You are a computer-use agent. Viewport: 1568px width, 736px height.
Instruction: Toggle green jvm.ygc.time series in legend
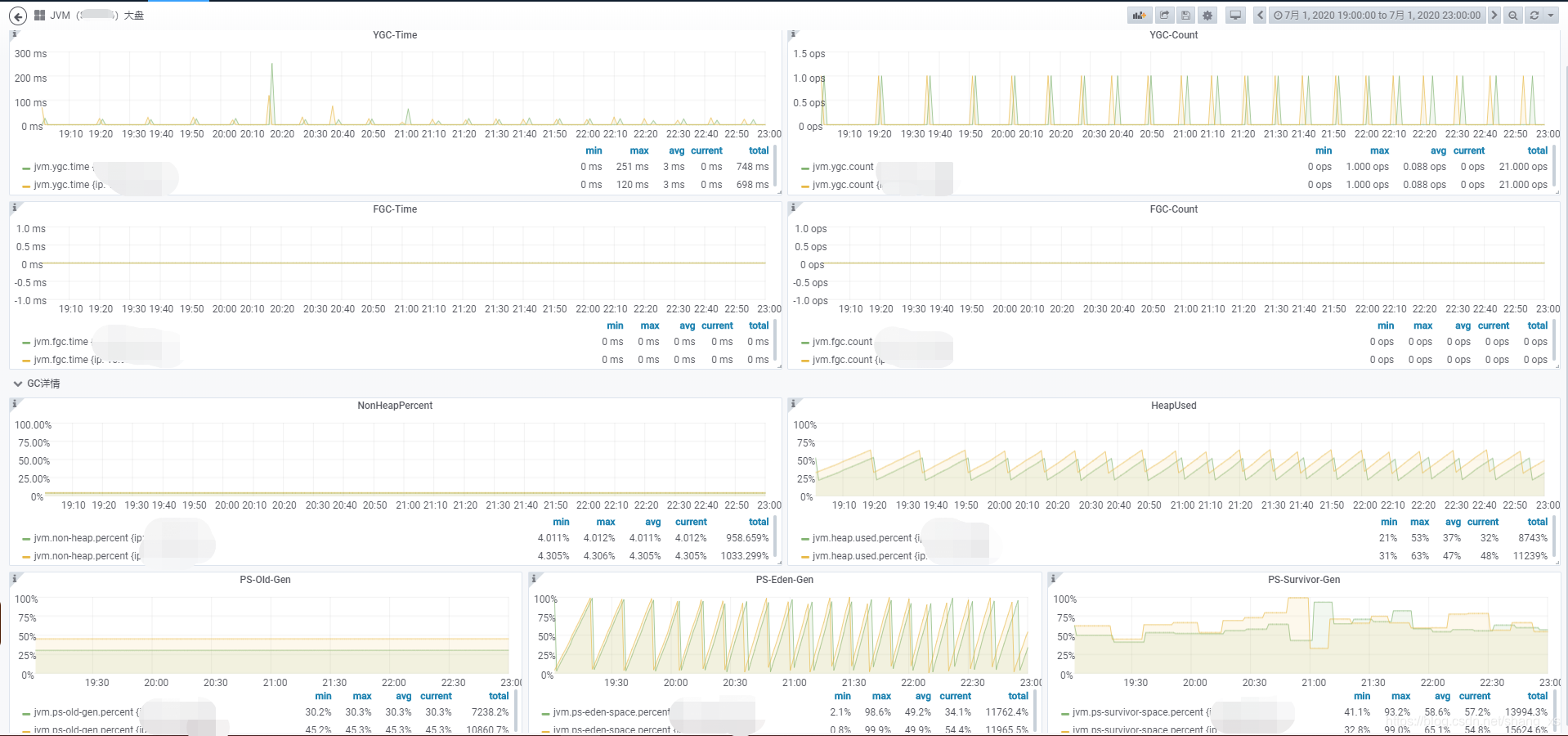61,167
